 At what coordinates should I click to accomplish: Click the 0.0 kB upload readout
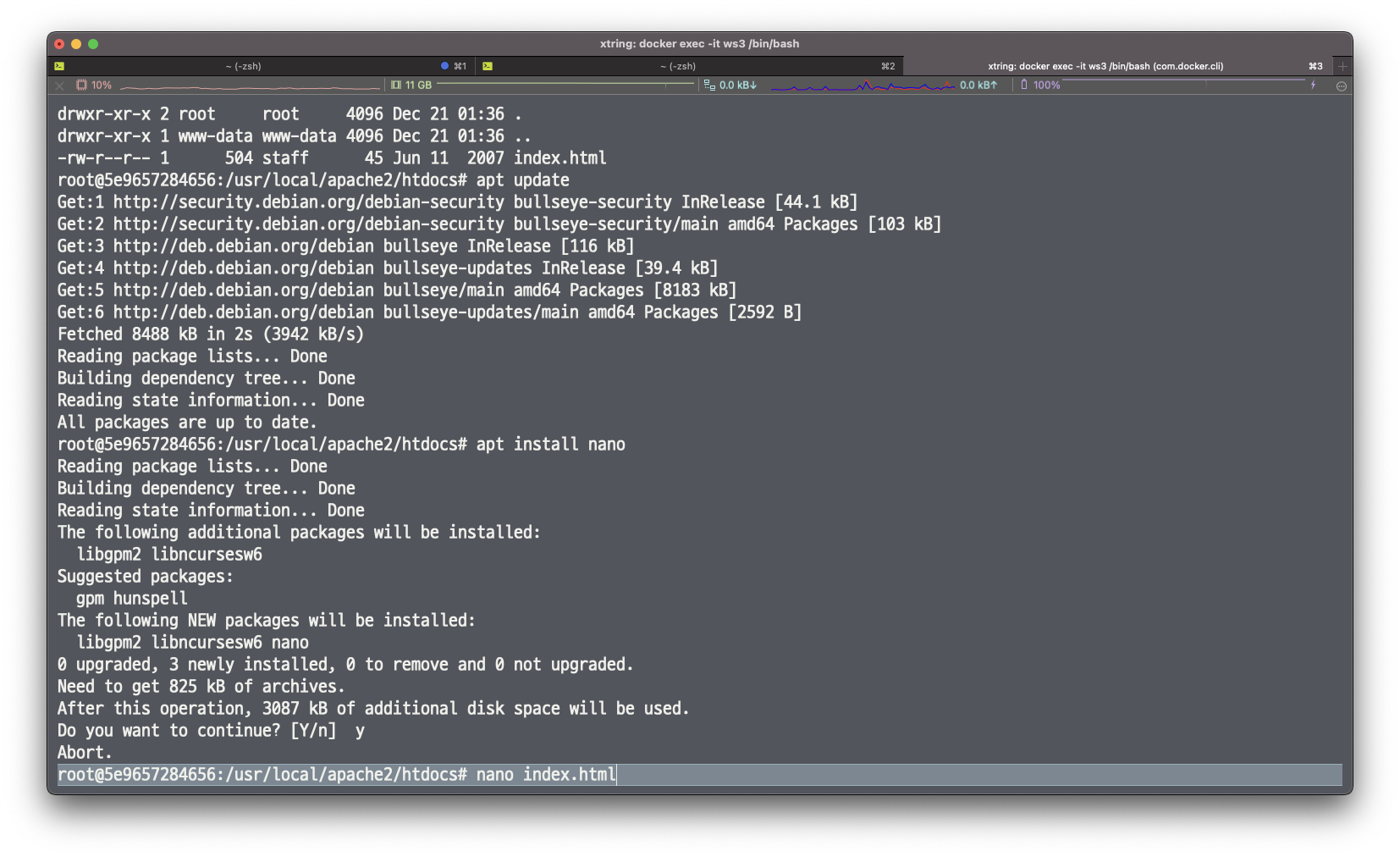tap(978, 85)
